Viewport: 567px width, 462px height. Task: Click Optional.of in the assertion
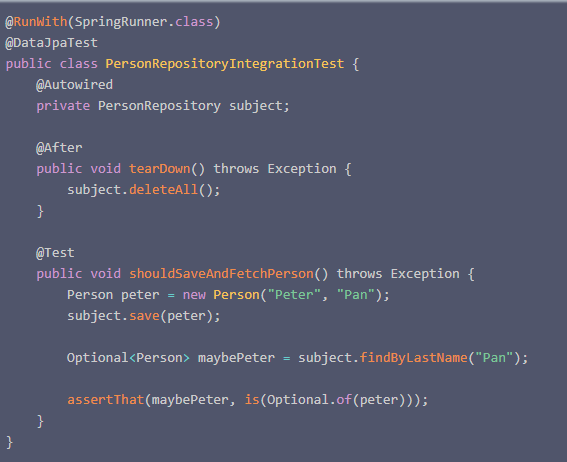[x=310, y=400]
